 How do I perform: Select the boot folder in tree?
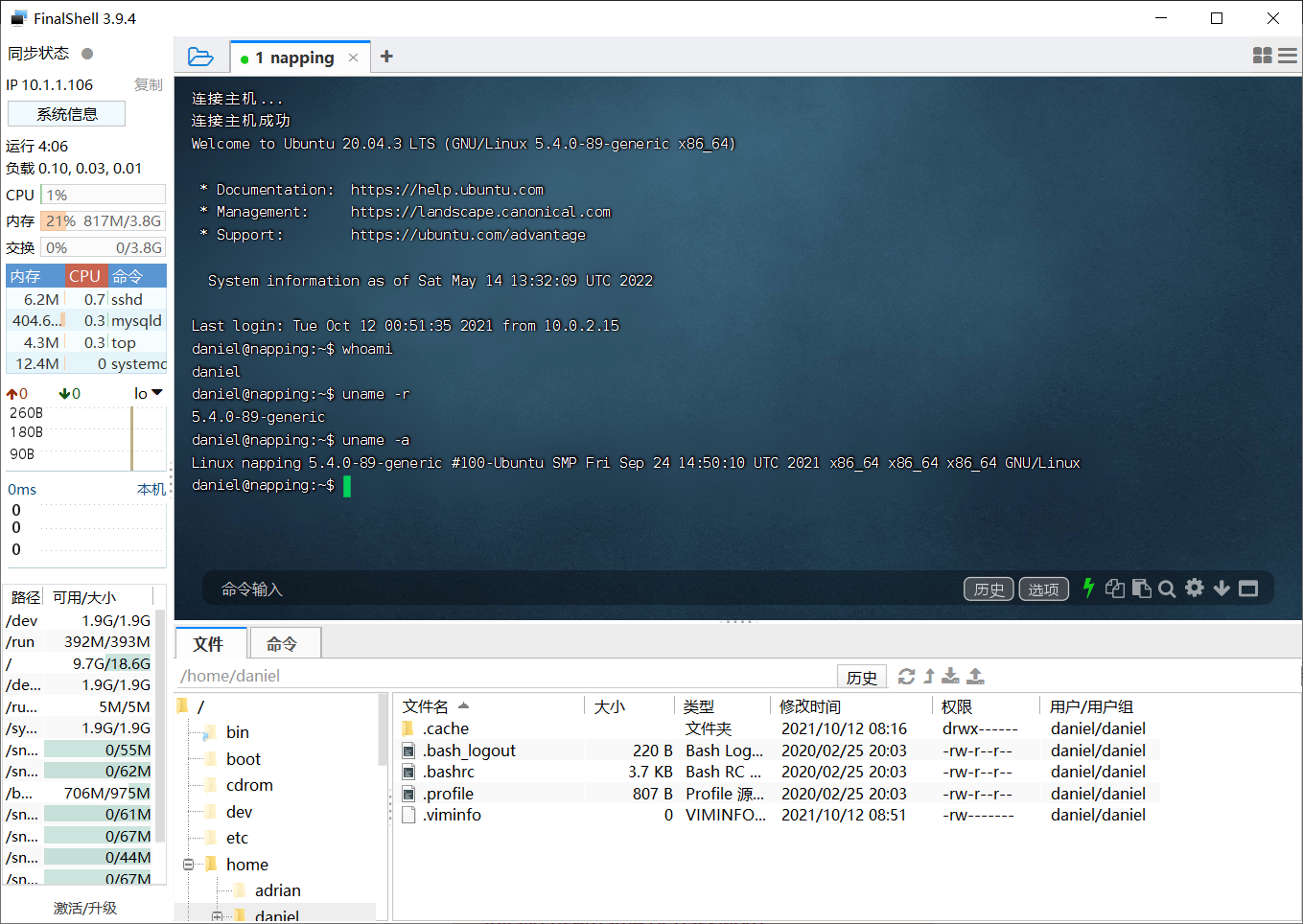tap(244, 759)
